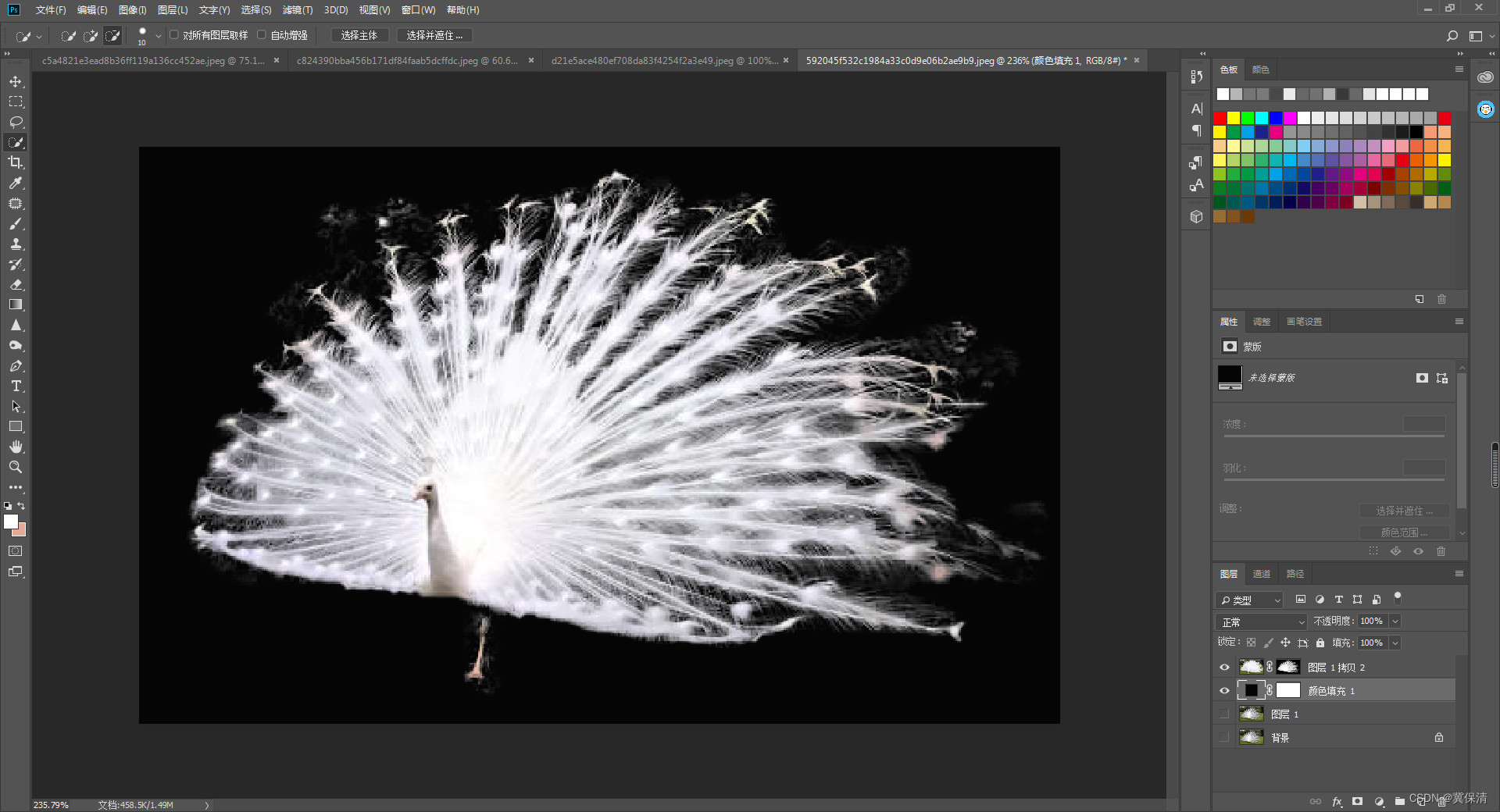
Task: Hide the 图层 1 拷贝 2 layer
Action: coord(1224,668)
